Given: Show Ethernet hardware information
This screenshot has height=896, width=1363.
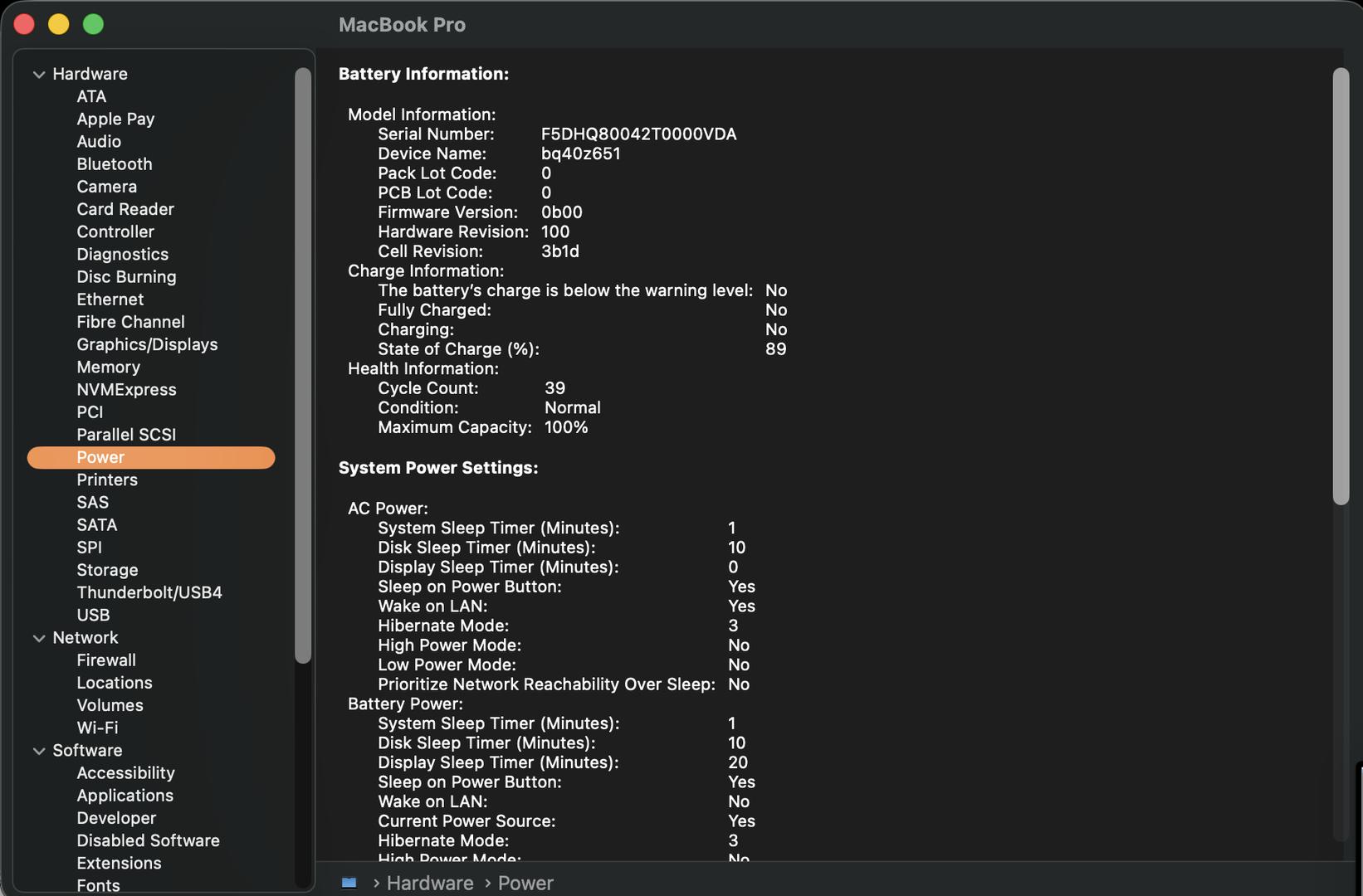Looking at the screenshot, I should (110, 299).
